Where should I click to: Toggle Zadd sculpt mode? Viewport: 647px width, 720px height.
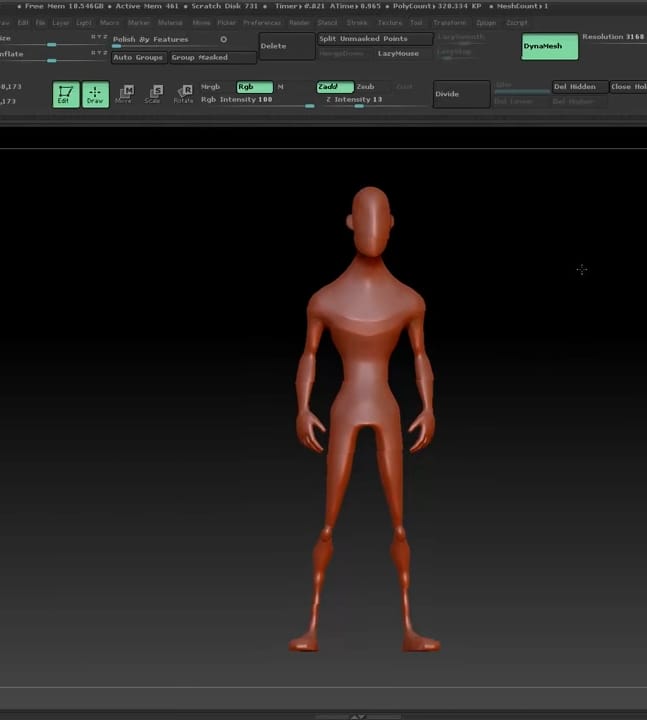point(335,87)
